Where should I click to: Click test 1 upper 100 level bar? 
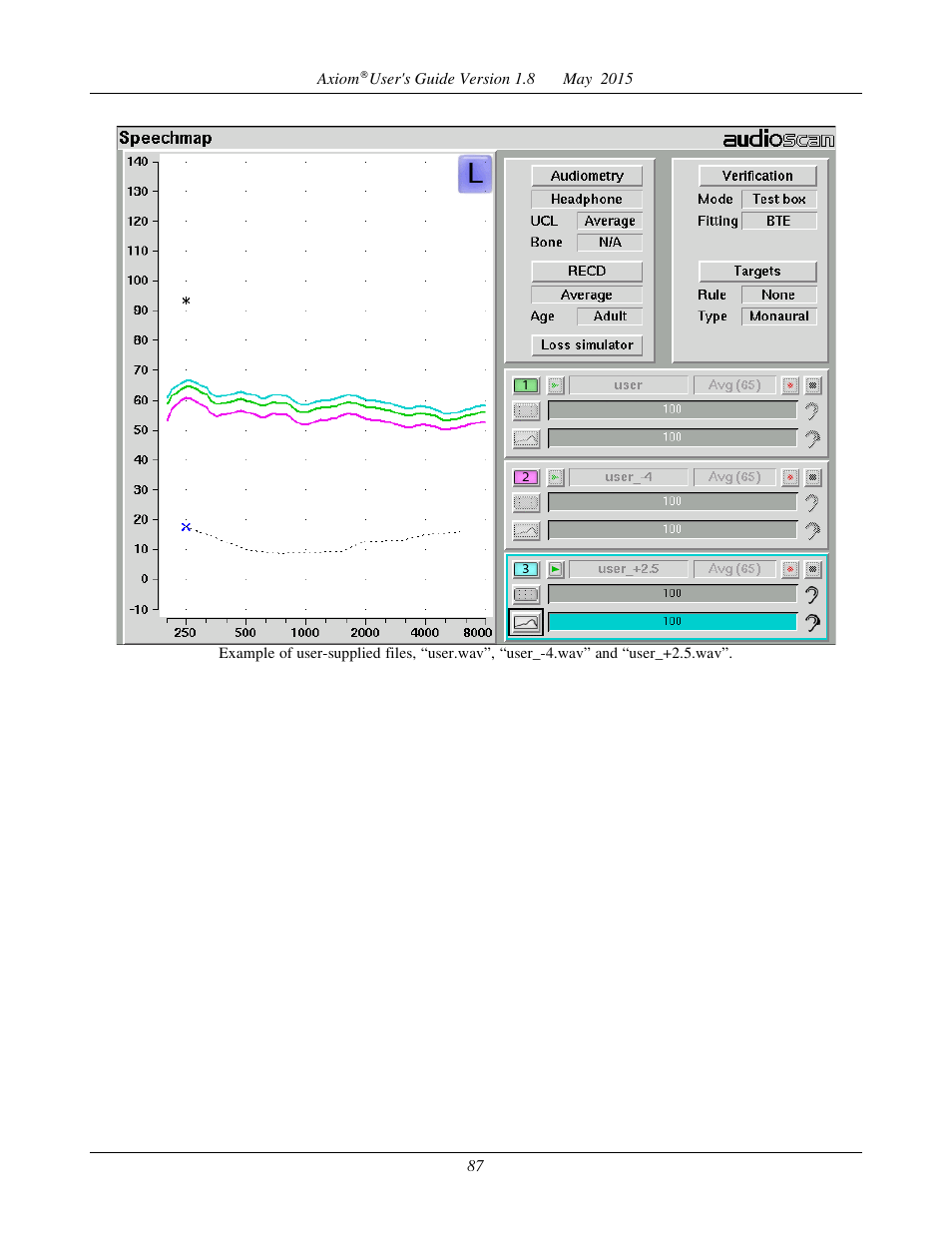click(x=673, y=410)
